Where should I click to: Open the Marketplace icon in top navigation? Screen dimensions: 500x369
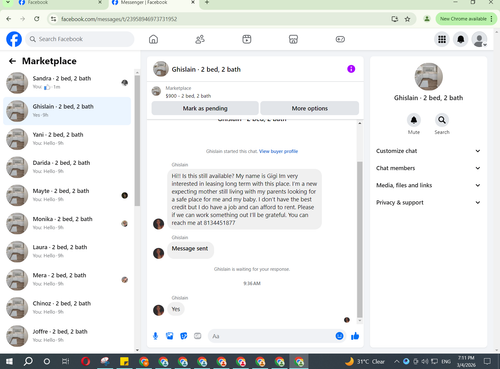tap(293, 39)
